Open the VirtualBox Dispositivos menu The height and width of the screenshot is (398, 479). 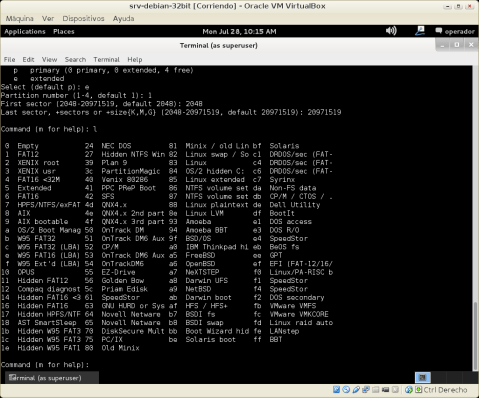83,18
